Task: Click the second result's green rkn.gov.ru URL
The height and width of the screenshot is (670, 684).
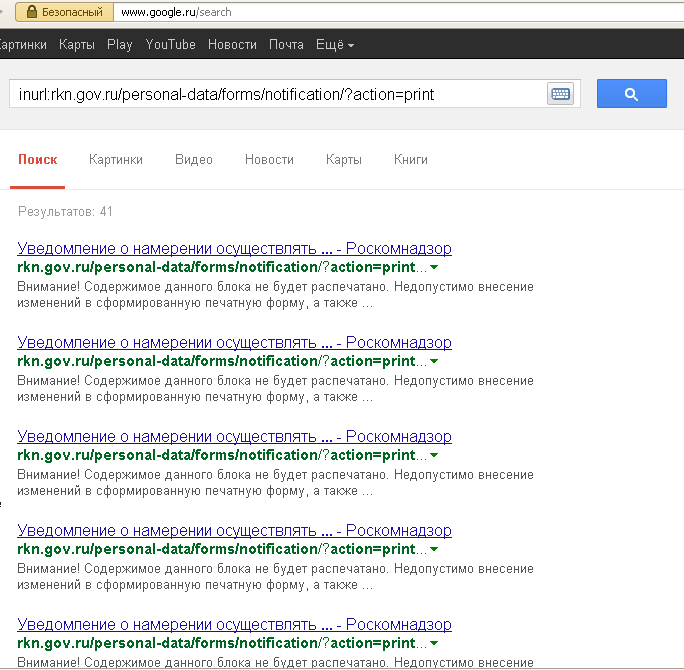Action: pyautogui.click(x=222, y=361)
